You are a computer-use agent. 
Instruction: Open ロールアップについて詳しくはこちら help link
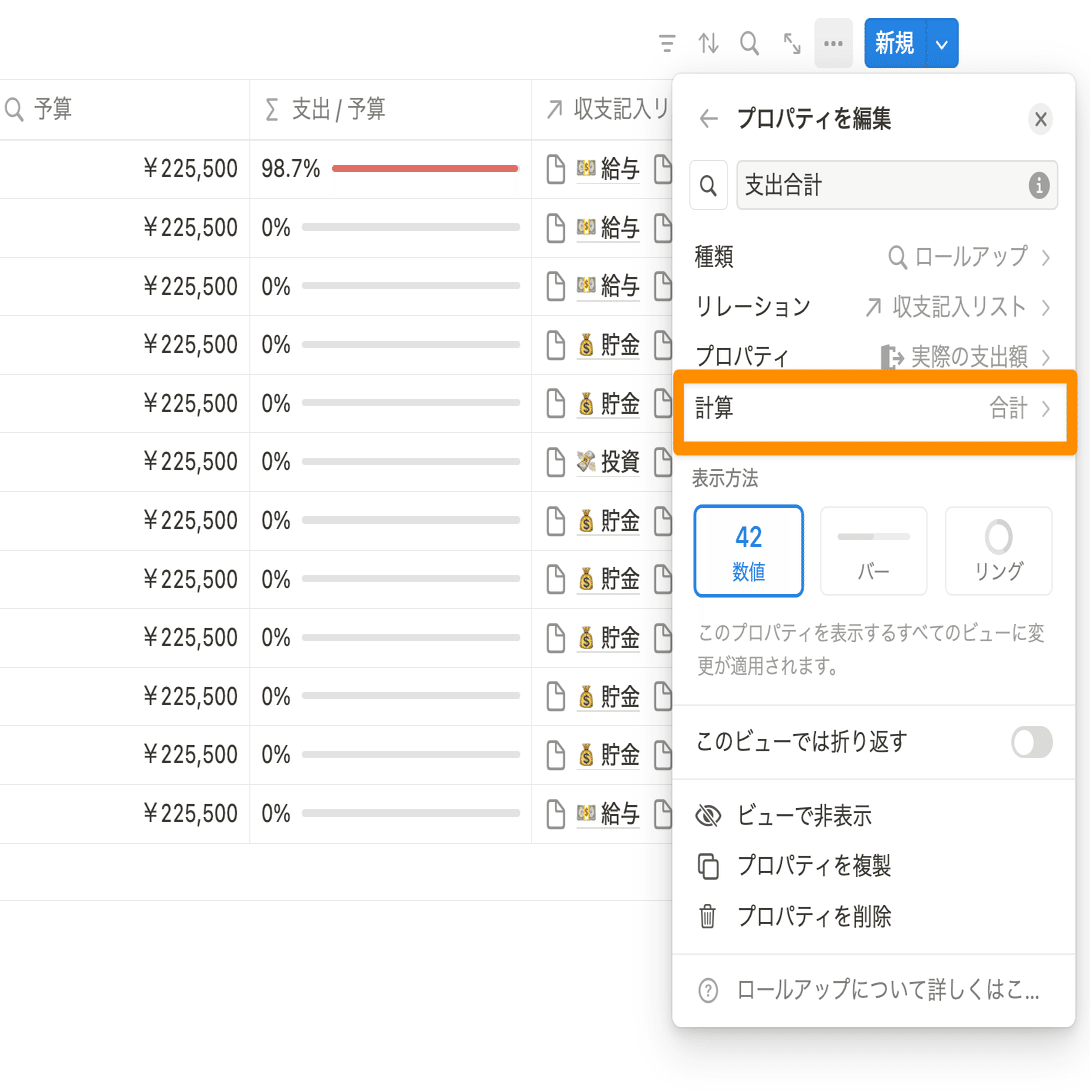(873, 990)
